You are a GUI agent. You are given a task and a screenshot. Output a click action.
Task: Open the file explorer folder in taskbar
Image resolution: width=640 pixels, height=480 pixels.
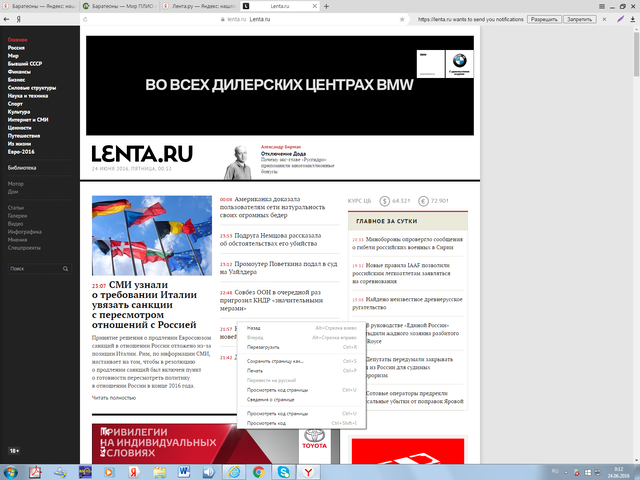[x=159, y=472]
